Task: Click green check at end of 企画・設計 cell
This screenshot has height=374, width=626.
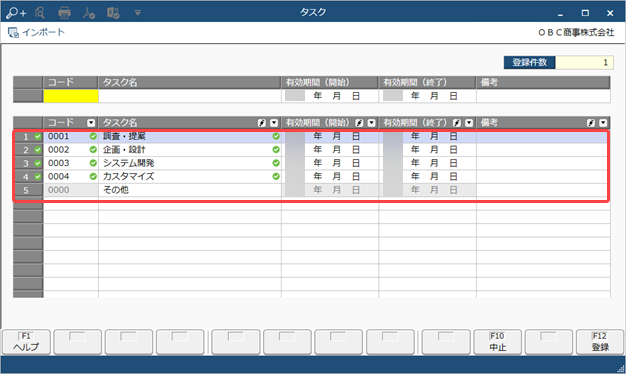Action: tap(276, 150)
